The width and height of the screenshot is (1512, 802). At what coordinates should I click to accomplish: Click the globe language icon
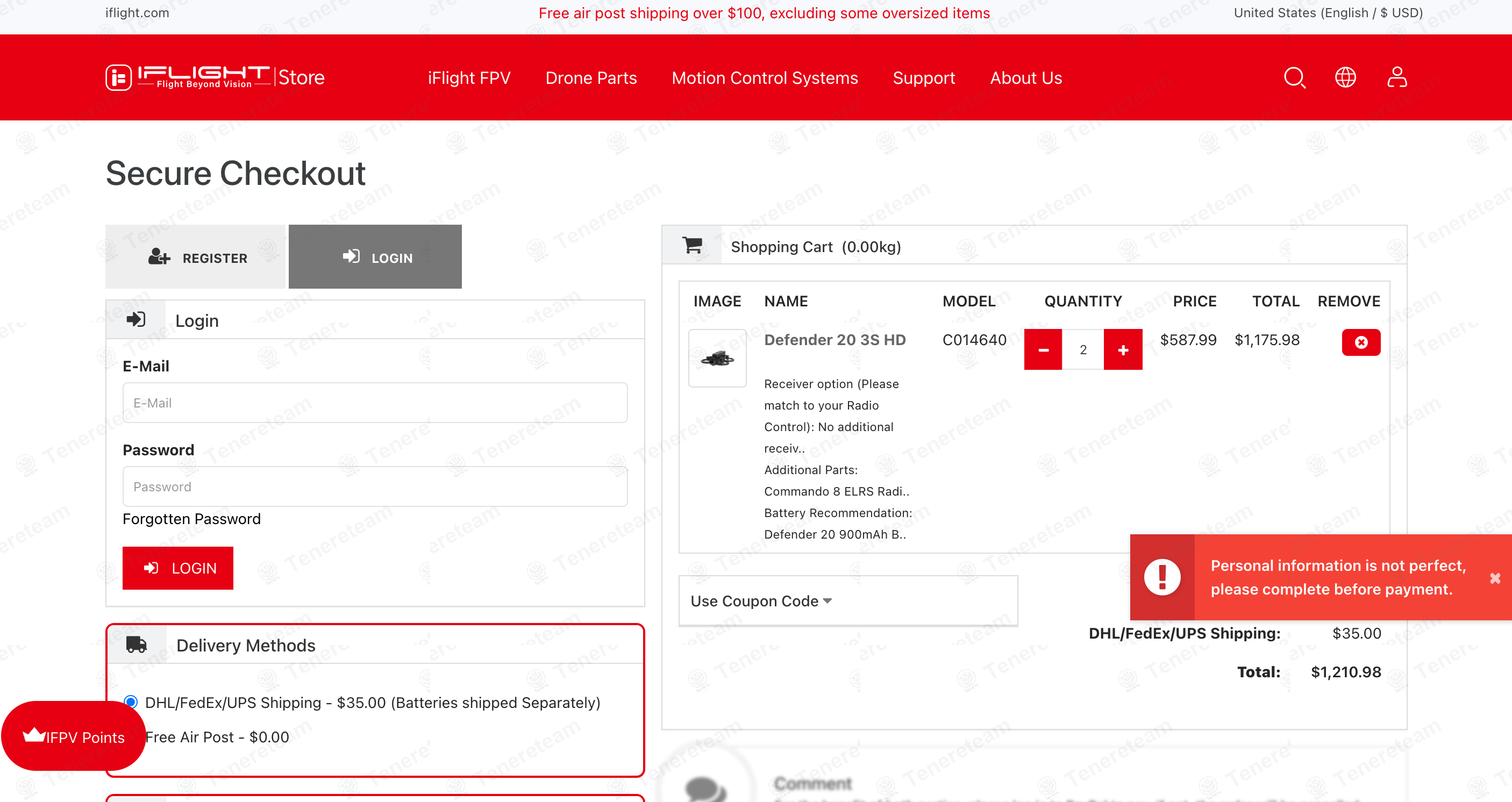tap(1345, 77)
